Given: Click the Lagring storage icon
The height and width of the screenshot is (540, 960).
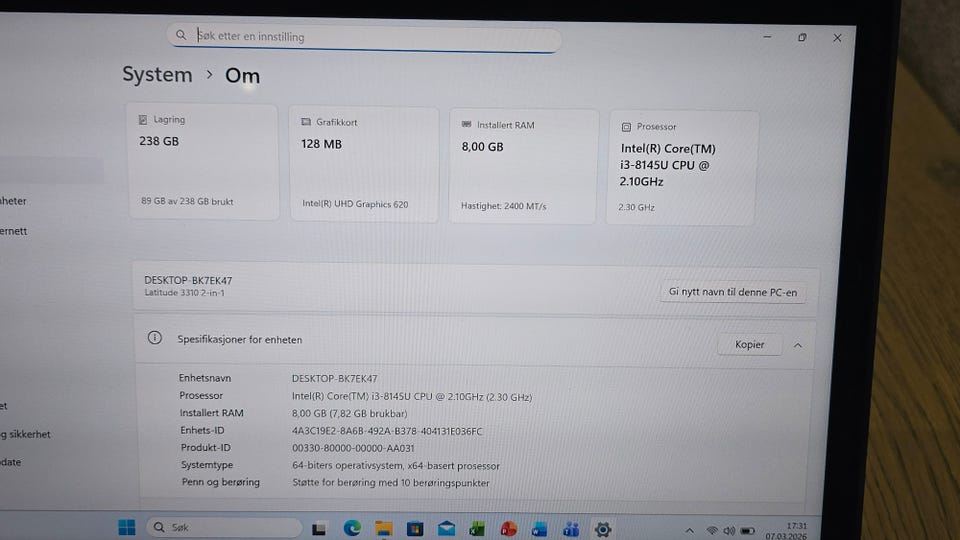Looking at the screenshot, I should pyautogui.click(x=143, y=119).
